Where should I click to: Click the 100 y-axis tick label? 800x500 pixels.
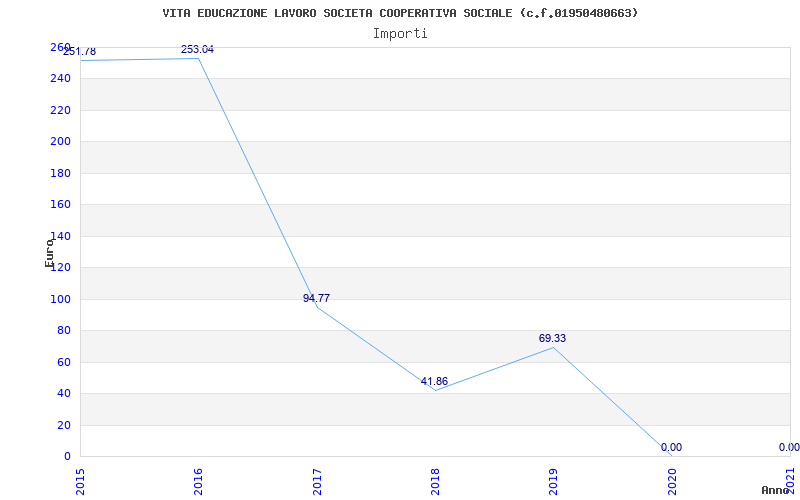(x=60, y=299)
